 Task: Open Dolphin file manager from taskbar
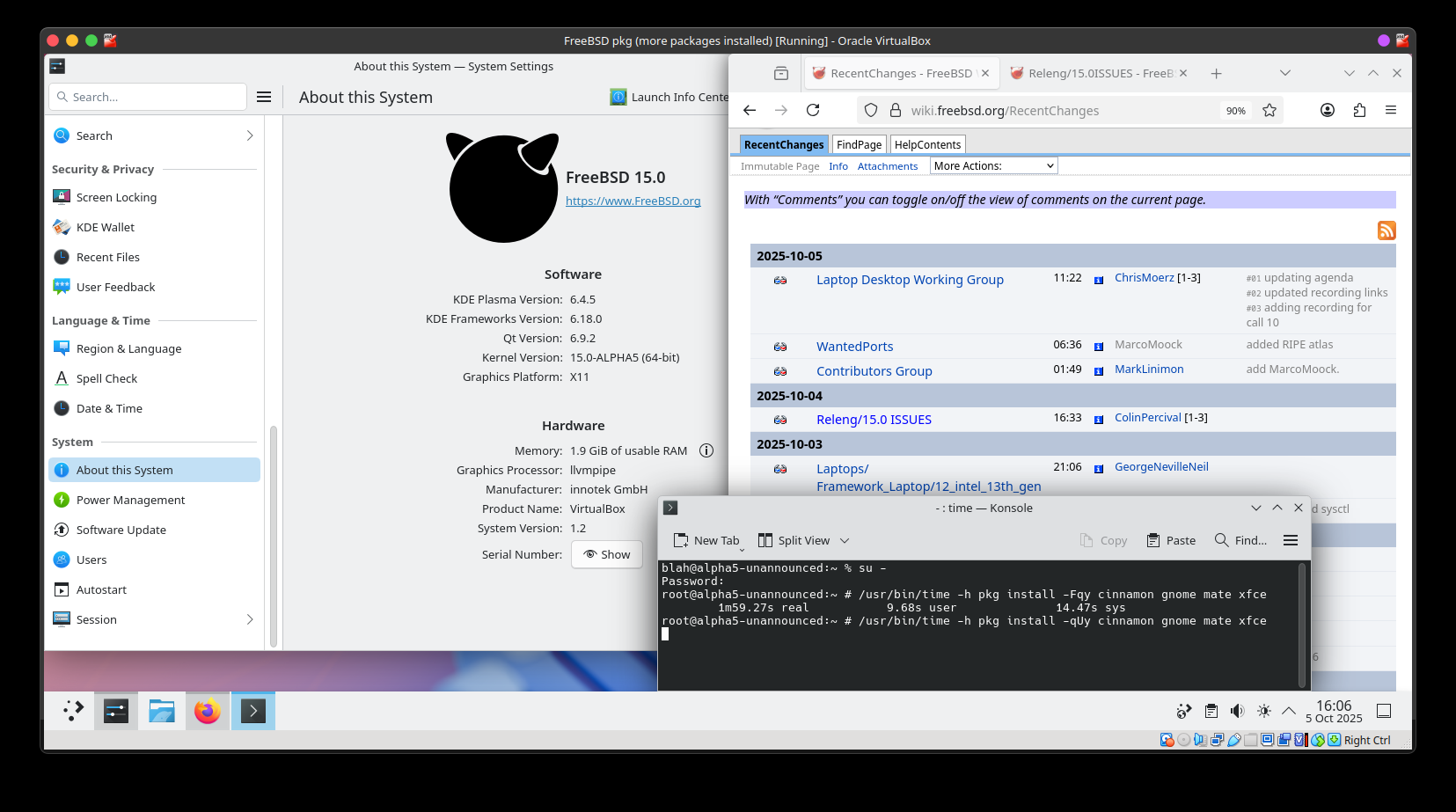pyautogui.click(x=161, y=711)
